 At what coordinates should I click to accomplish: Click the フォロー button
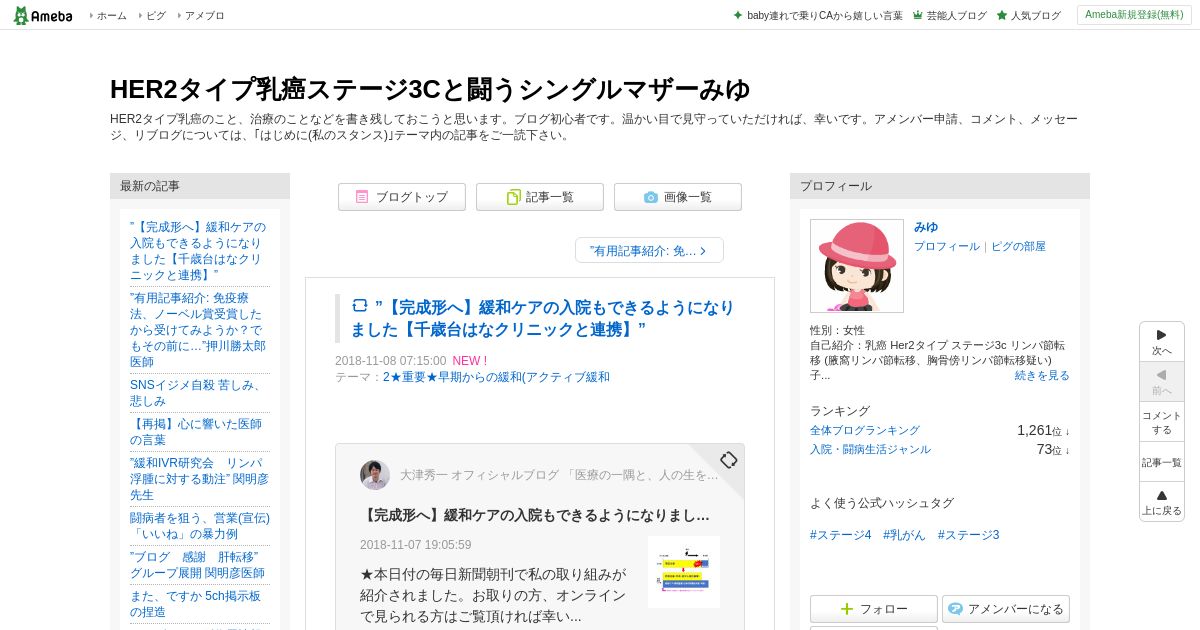click(x=874, y=609)
